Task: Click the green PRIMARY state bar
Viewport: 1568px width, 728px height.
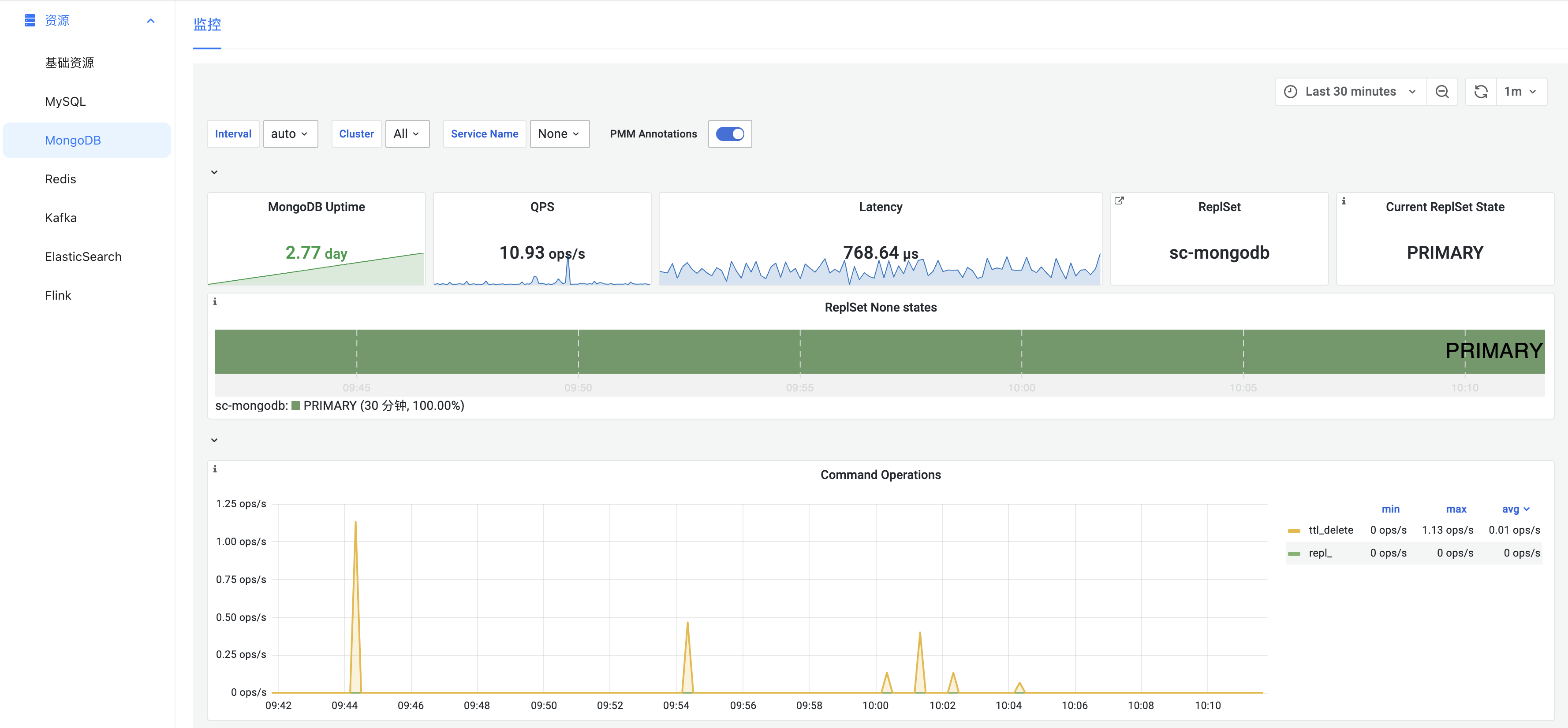Action: tap(880, 352)
